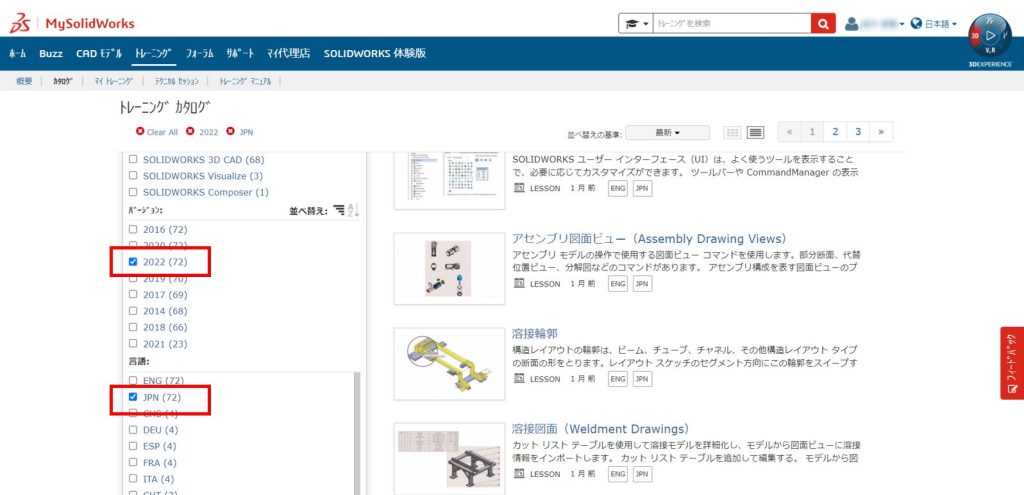This screenshot has height=495, width=1024.
Task: Check the 2021 (23) version checkbox
Action: click(133, 343)
